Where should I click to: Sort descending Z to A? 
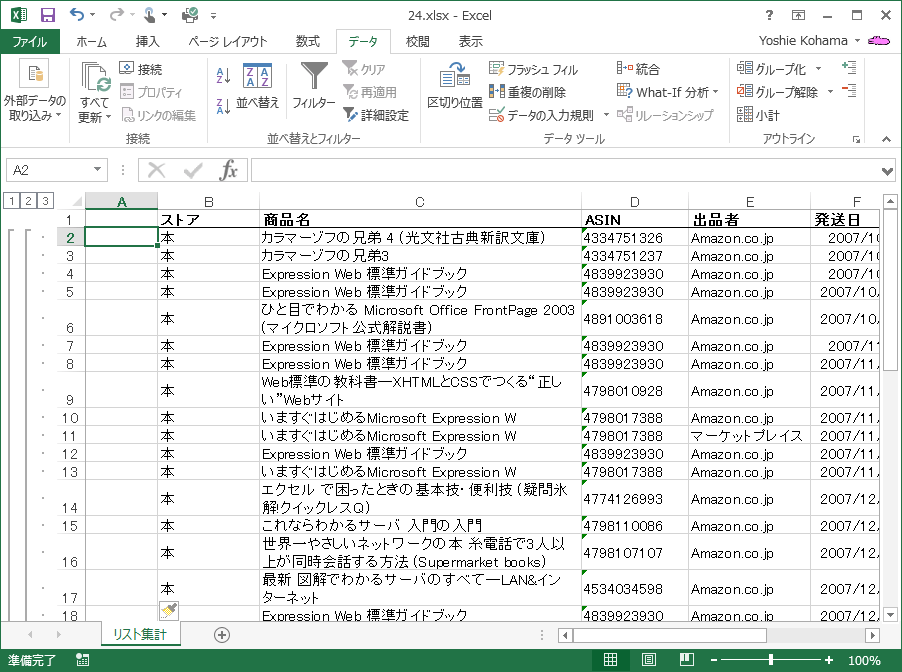coord(223,106)
